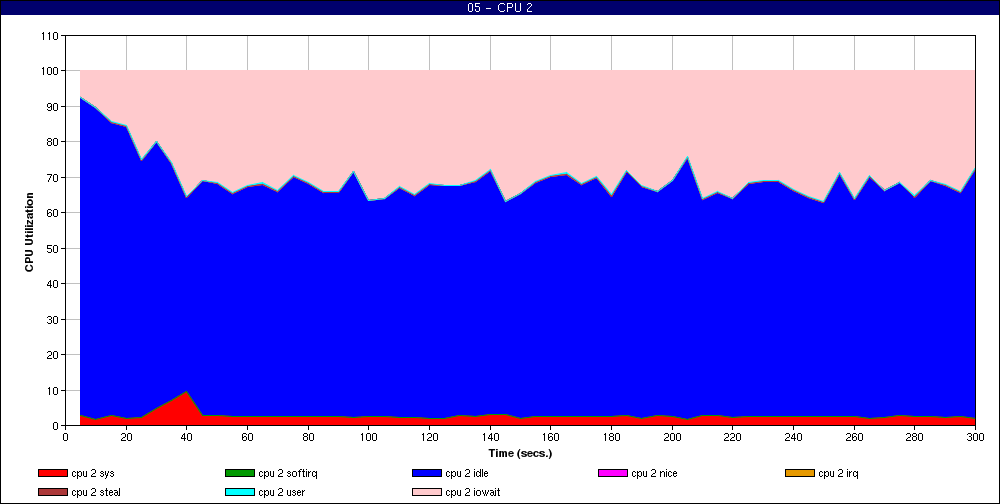The width and height of the screenshot is (1000, 504).
Task: Select the 'cpu 2 steal' legend label
Action: [96, 492]
